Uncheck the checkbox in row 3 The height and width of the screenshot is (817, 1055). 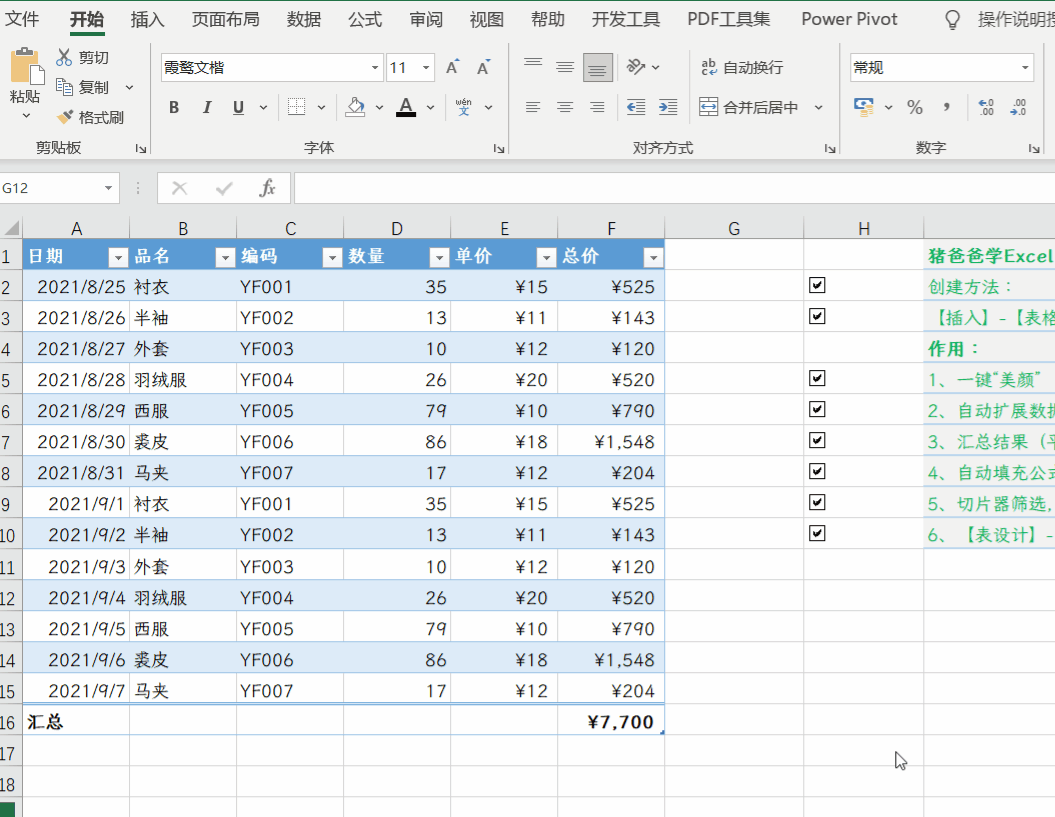(x=817, y=316)
